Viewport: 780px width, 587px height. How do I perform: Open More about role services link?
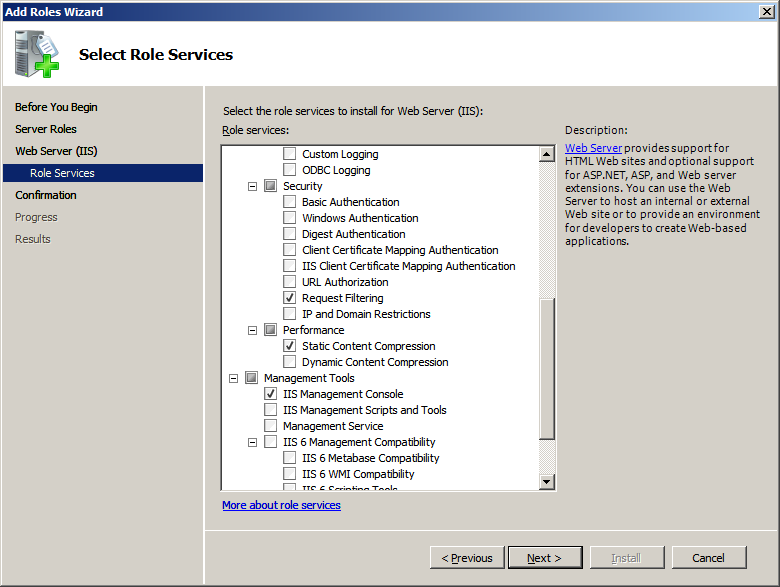click(x=282, y=505)
